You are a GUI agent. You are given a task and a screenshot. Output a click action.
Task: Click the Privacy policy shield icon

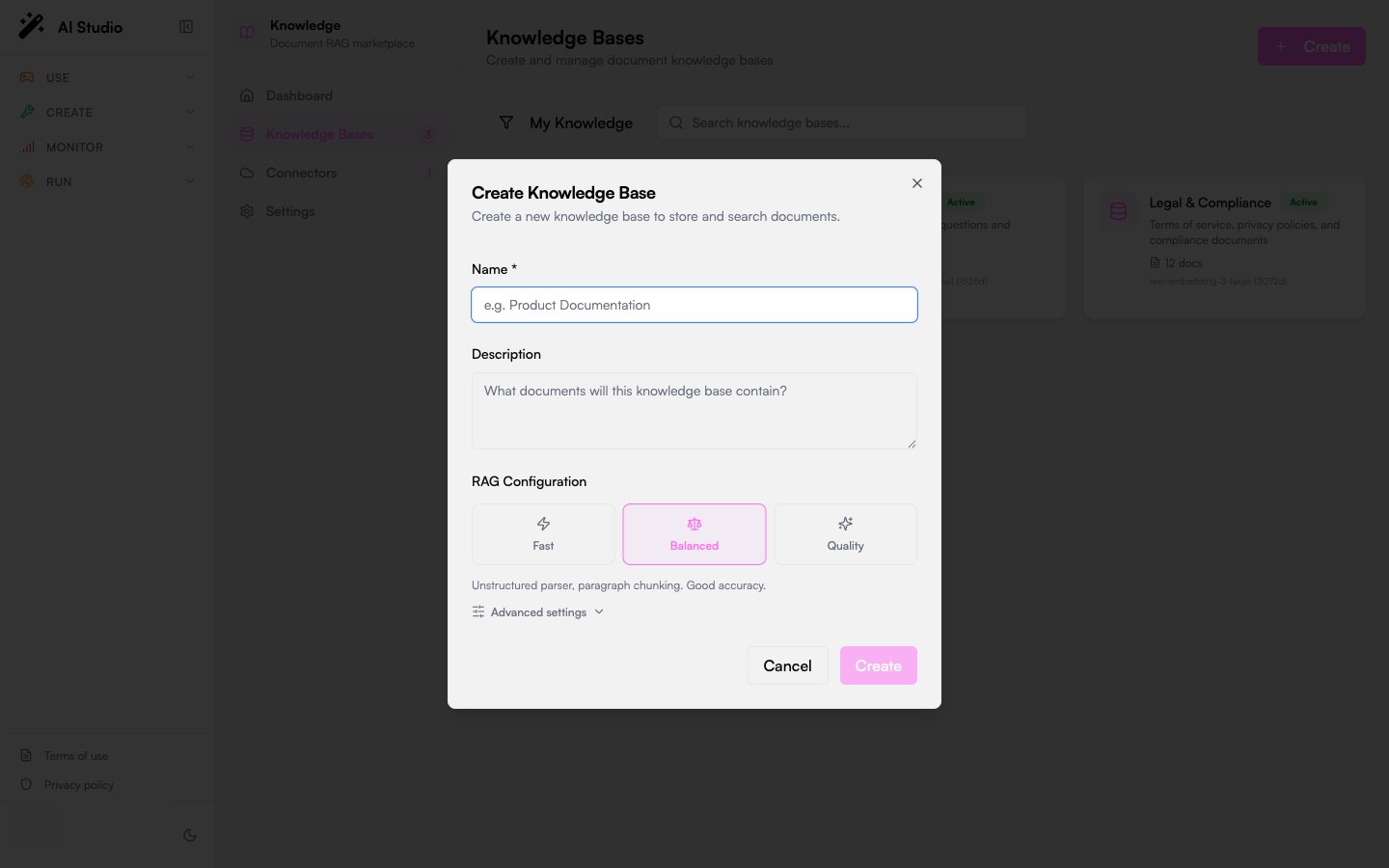(26, 785)
